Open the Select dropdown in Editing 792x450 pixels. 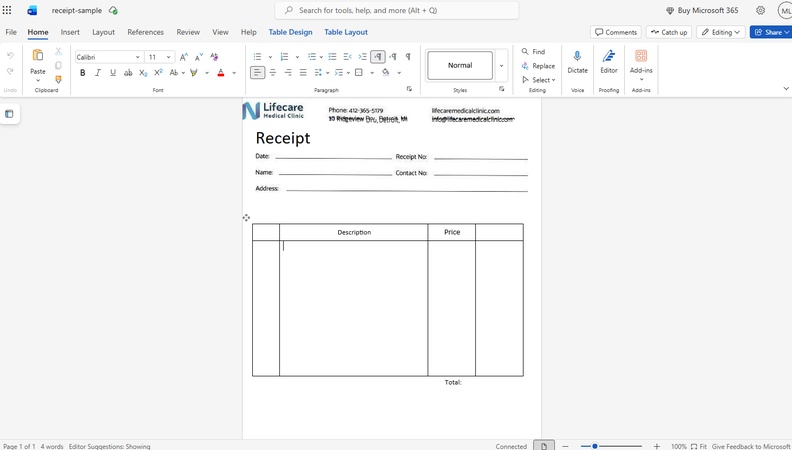539,80
